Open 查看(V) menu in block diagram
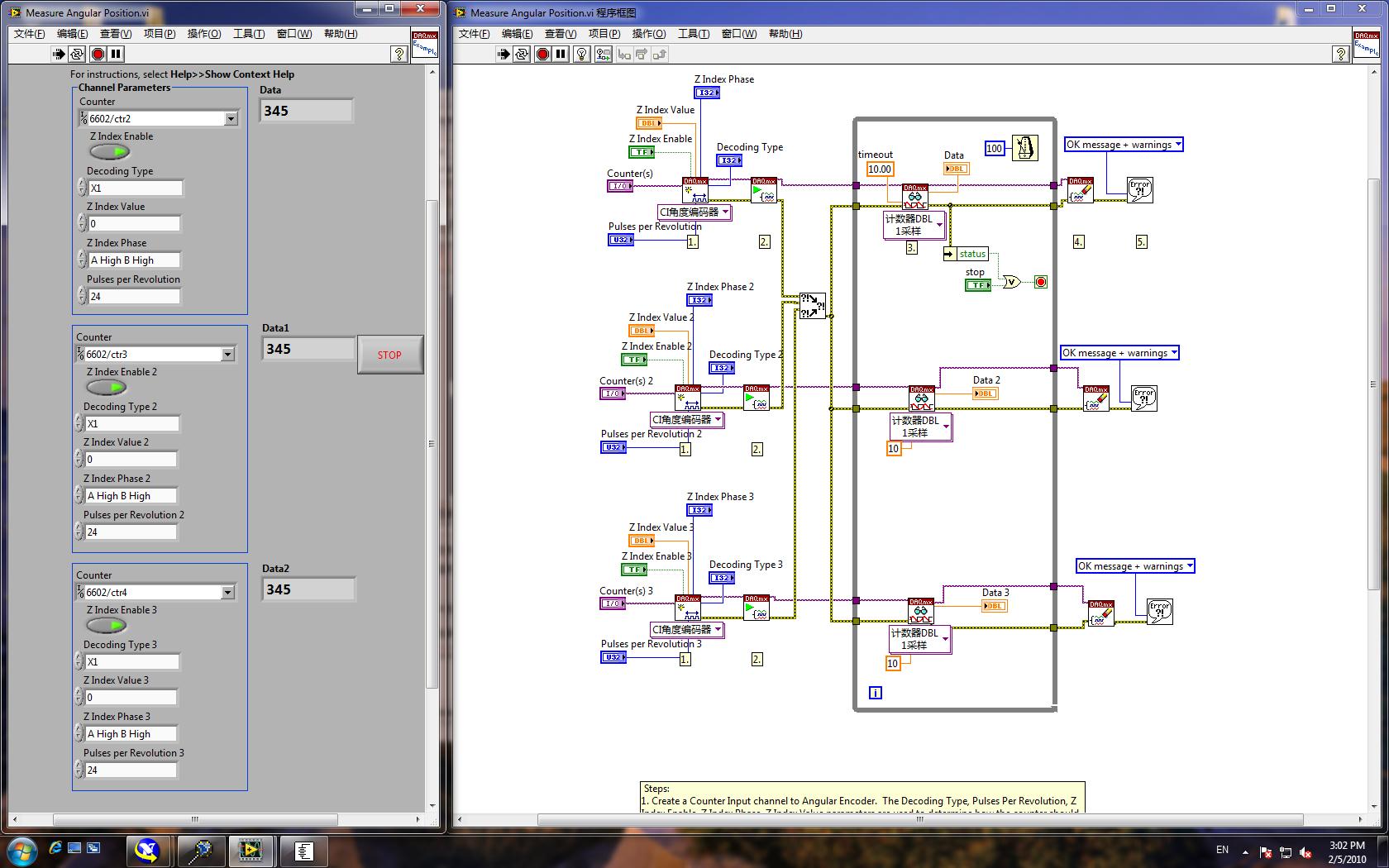Viewport: 1389px width, 868px height. pos(561,34)
